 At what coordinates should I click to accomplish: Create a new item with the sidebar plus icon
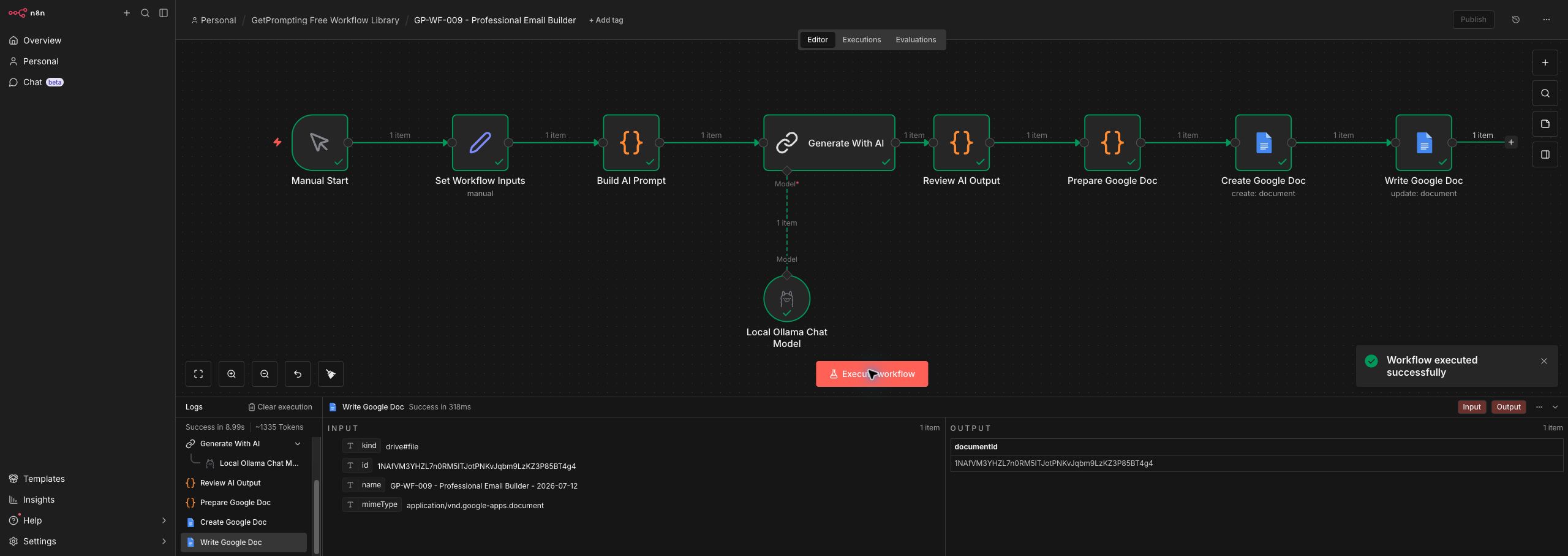pos(127,13)
